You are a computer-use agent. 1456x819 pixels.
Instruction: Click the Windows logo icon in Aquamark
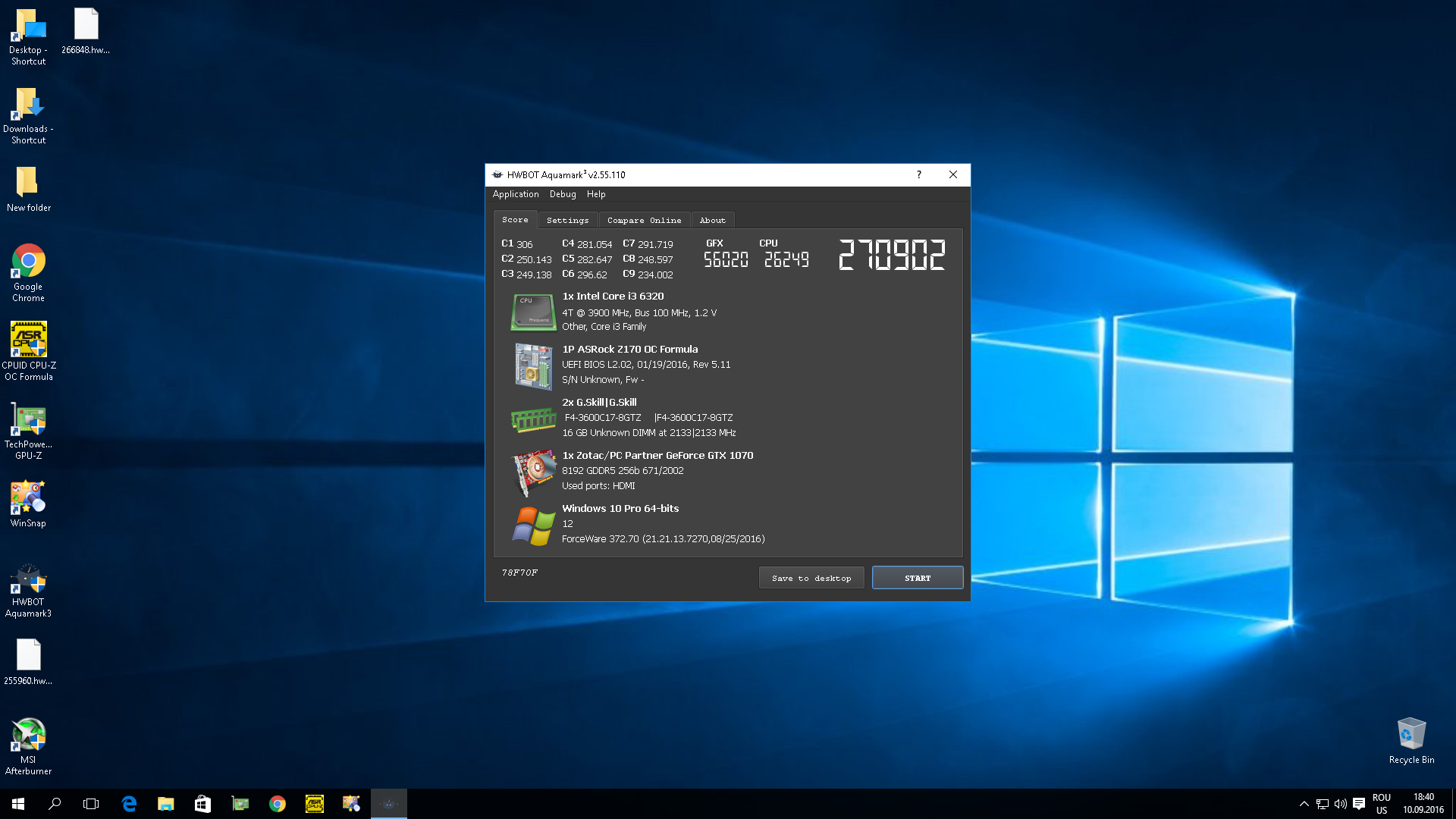pyautogui.click(x=533, y=526)
